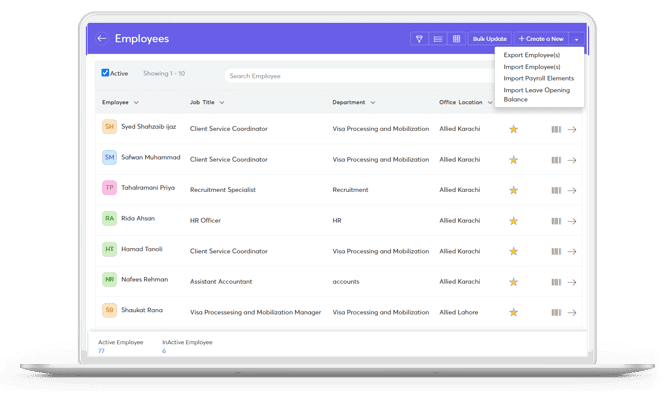Click columns icon in Rida Ahsan row
This screenshot has height=400, width=672.
[x=556, y=221]
